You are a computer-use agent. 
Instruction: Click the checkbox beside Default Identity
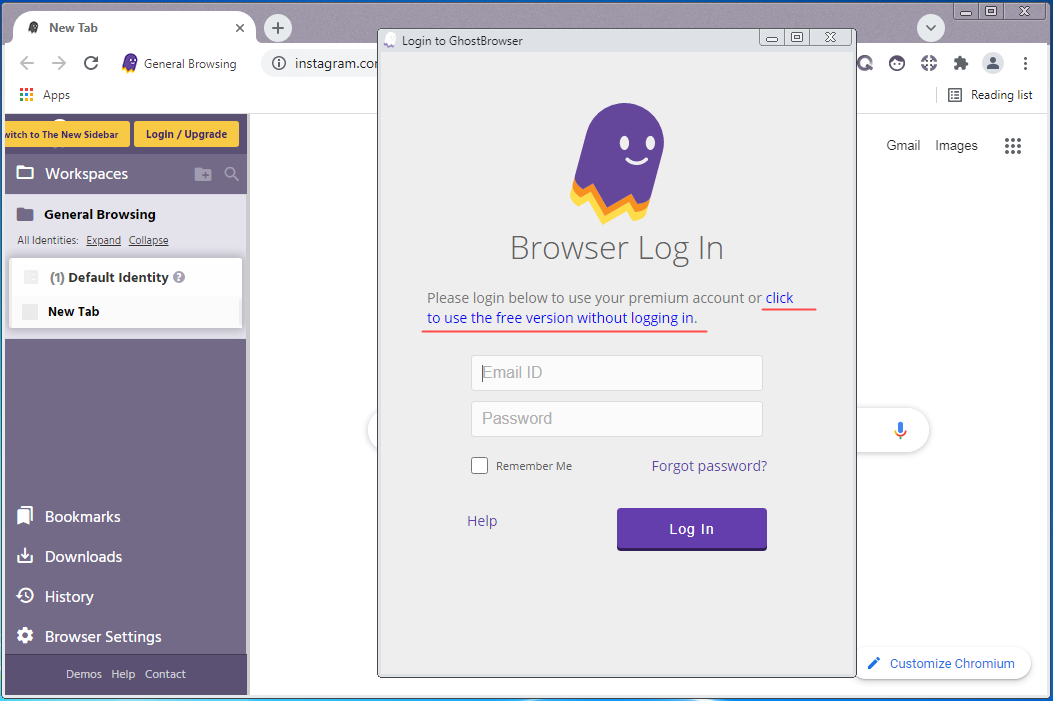pyautogui.click(x=31, y=277)
